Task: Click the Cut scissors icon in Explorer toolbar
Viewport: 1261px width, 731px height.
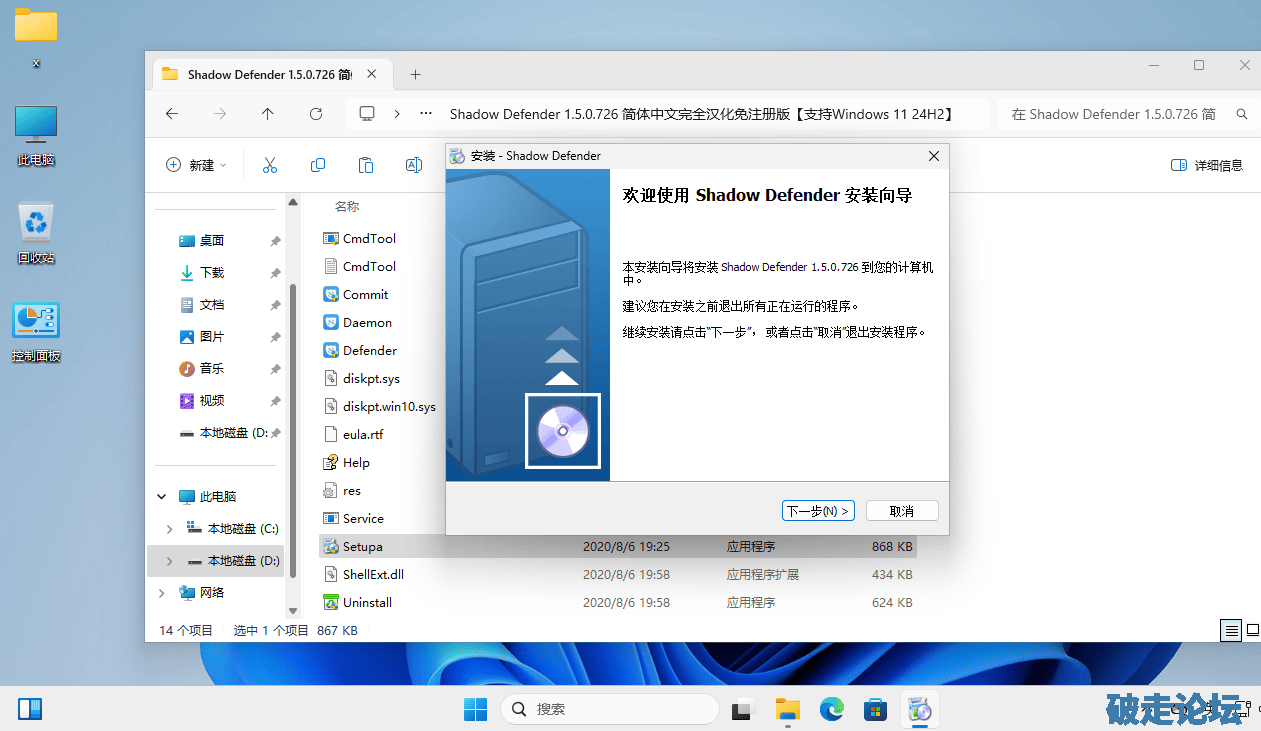Action: click(269, 165)
